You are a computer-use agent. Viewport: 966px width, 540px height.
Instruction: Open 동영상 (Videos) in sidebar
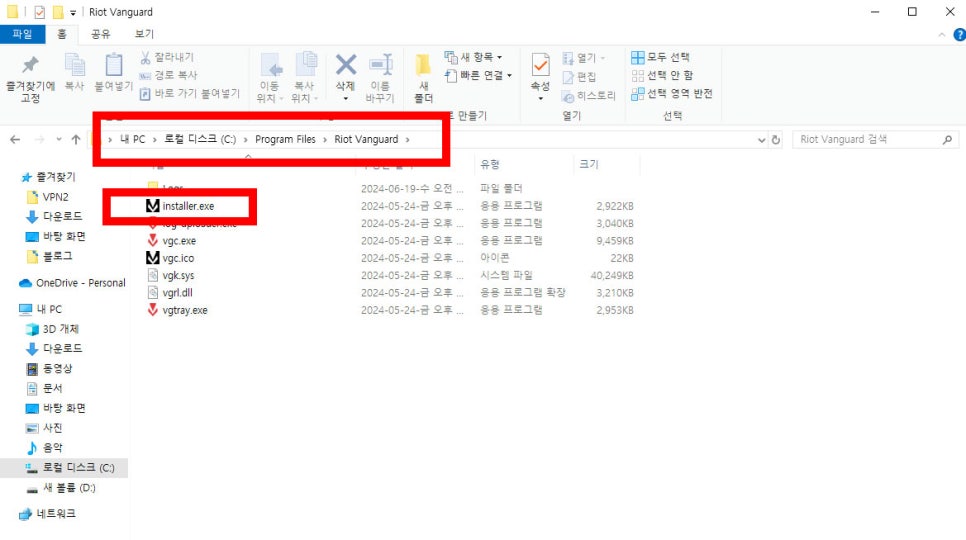click(x=50, y=368)
